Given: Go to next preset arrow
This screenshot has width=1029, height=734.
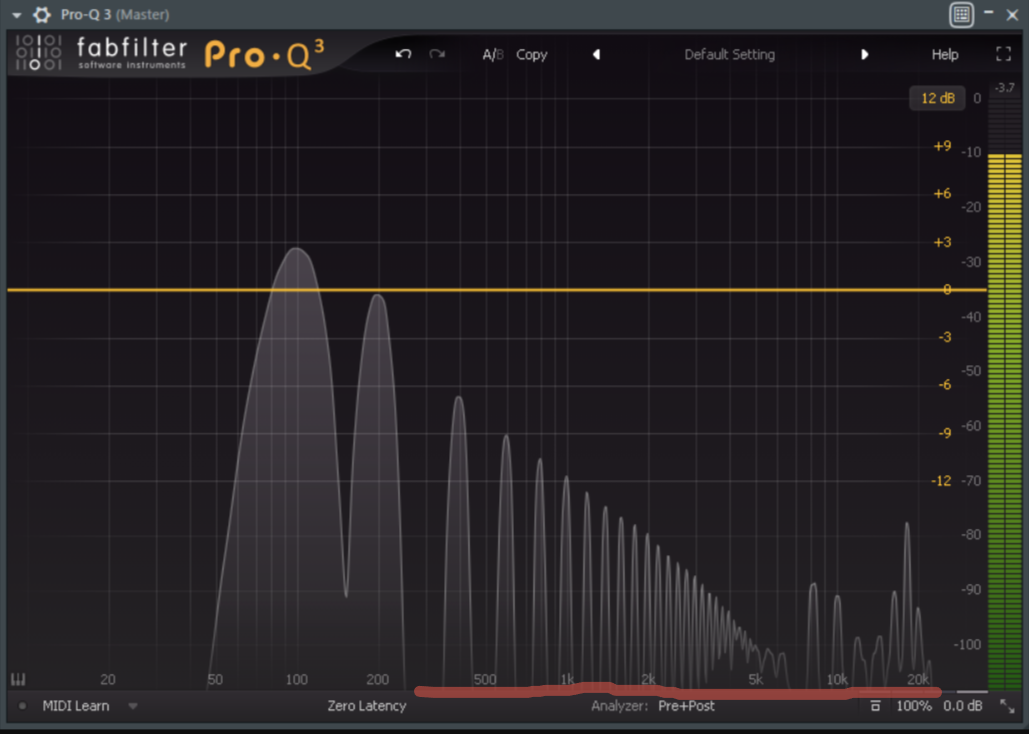Looking at the screenshot, I should coord(864,54).
